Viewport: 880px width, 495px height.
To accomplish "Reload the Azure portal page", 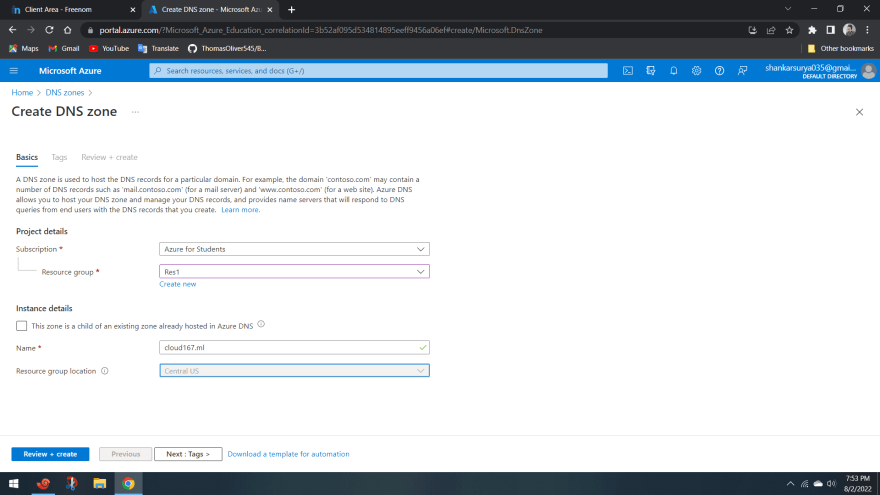I will (x=49, y=30).
